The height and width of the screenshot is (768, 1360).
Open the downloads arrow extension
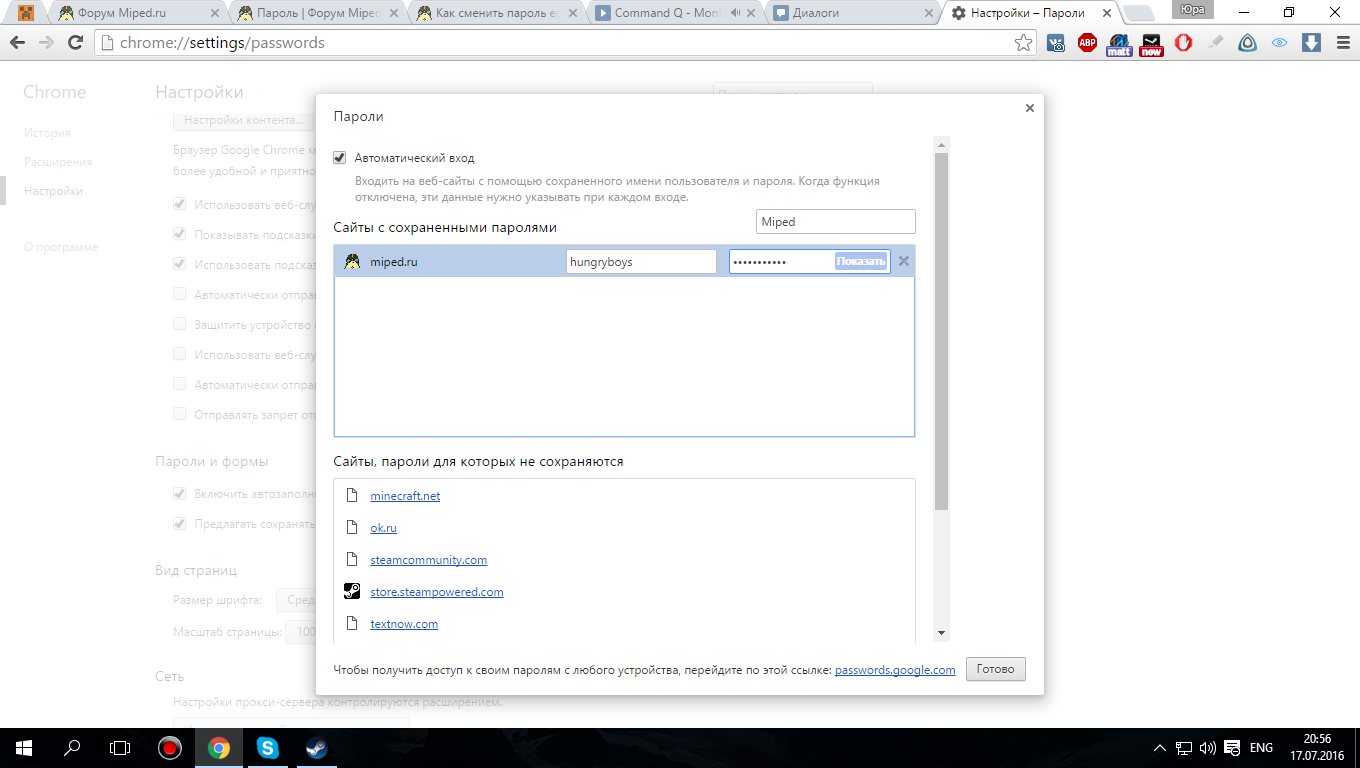click(1311, 43)
